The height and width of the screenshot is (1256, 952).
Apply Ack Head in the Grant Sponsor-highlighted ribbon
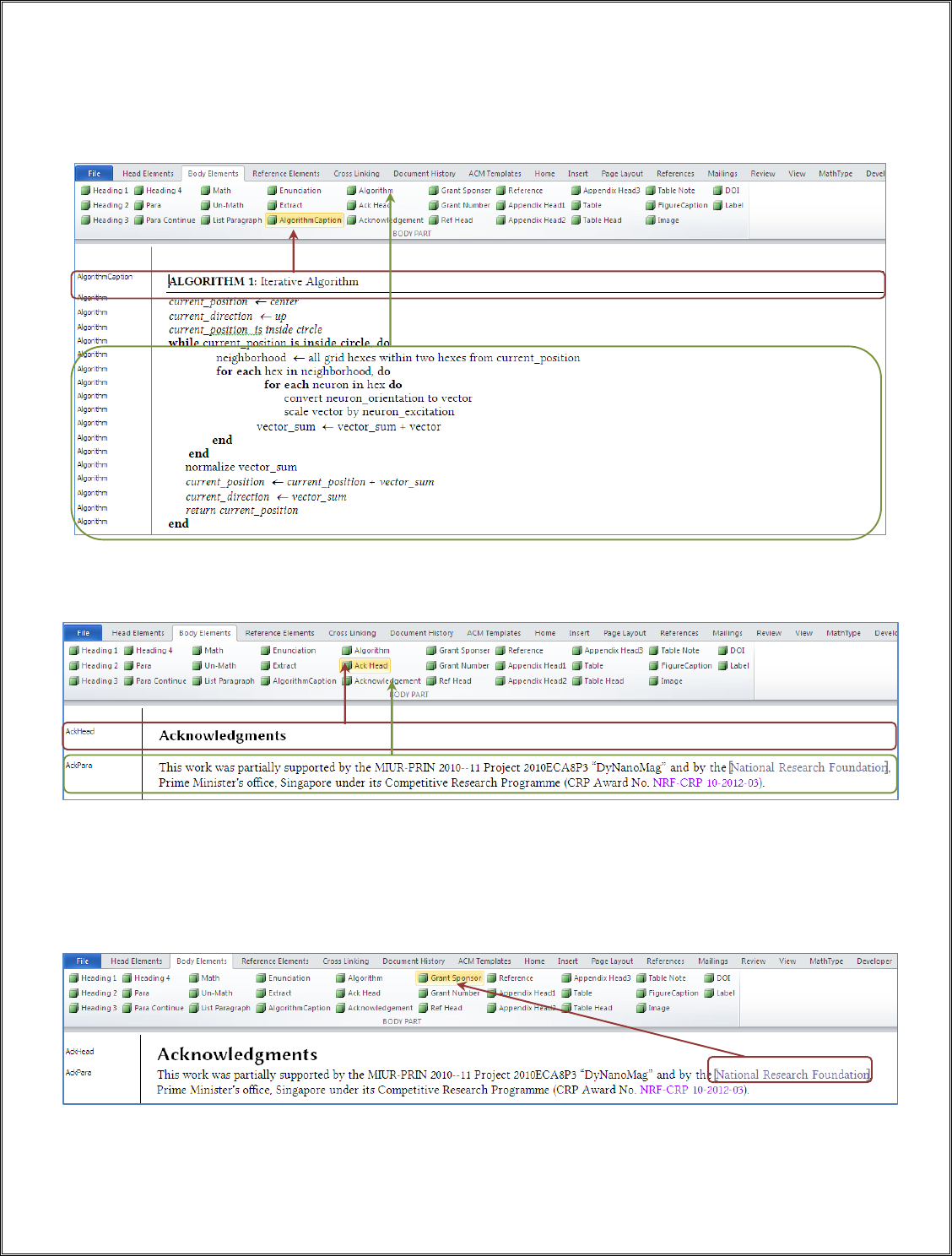point(358,993)
